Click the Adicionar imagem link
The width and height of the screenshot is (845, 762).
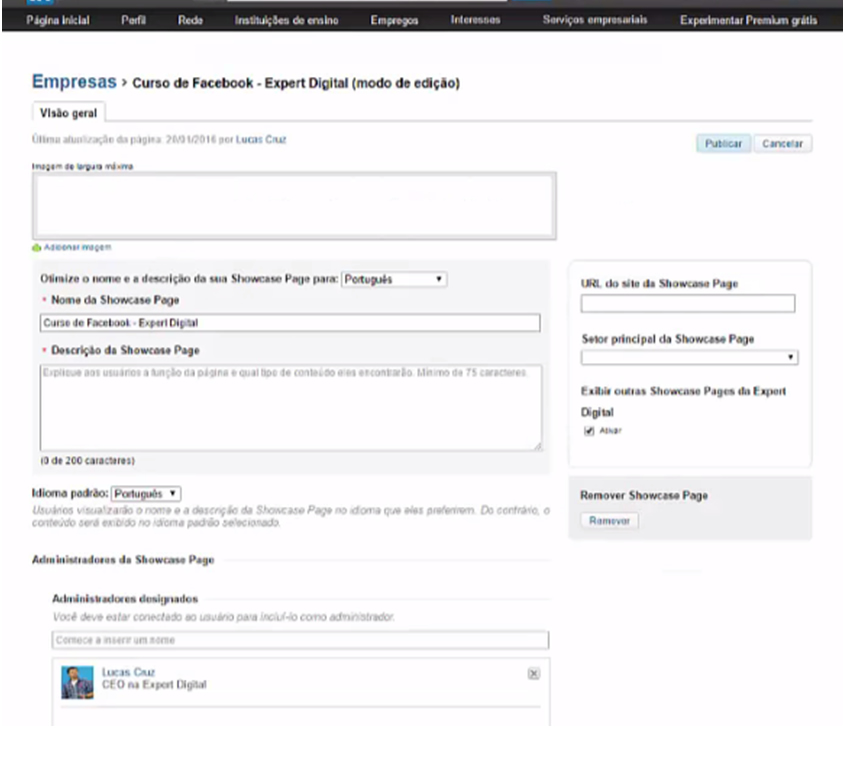coord(77,247)
